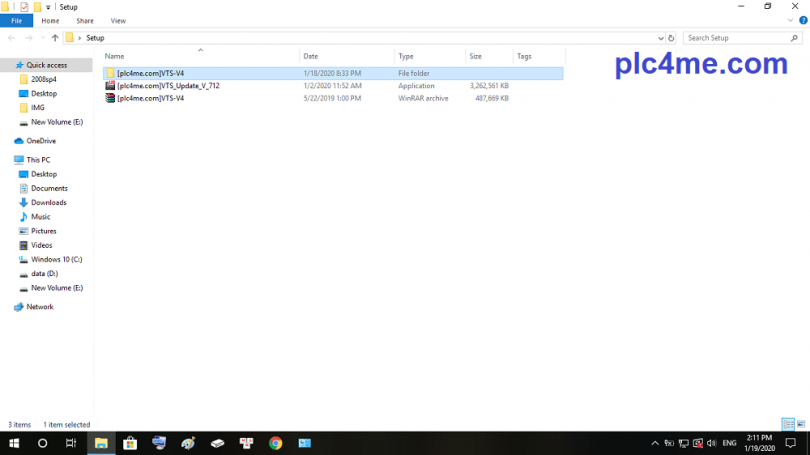Sort files by Size column header
810x455 pixels.
476,56
